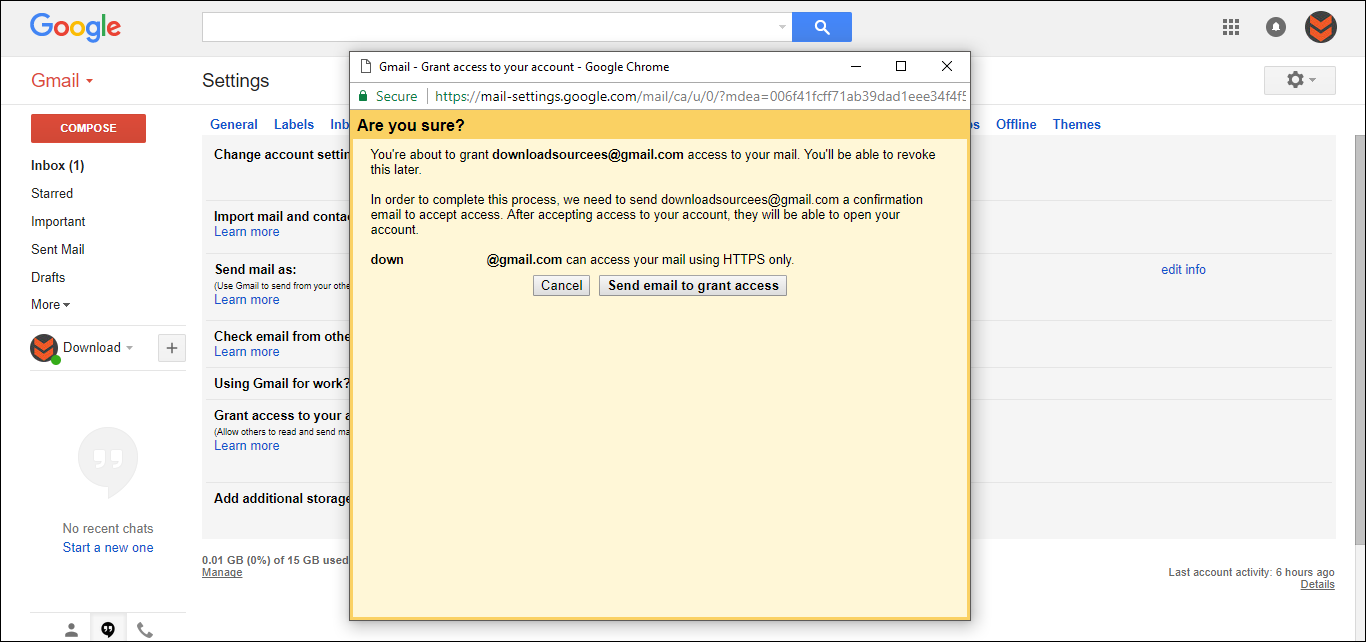Maximize the Grant access popup window
The width and height of the screenshot is (1366, 642).
(901, 66)
